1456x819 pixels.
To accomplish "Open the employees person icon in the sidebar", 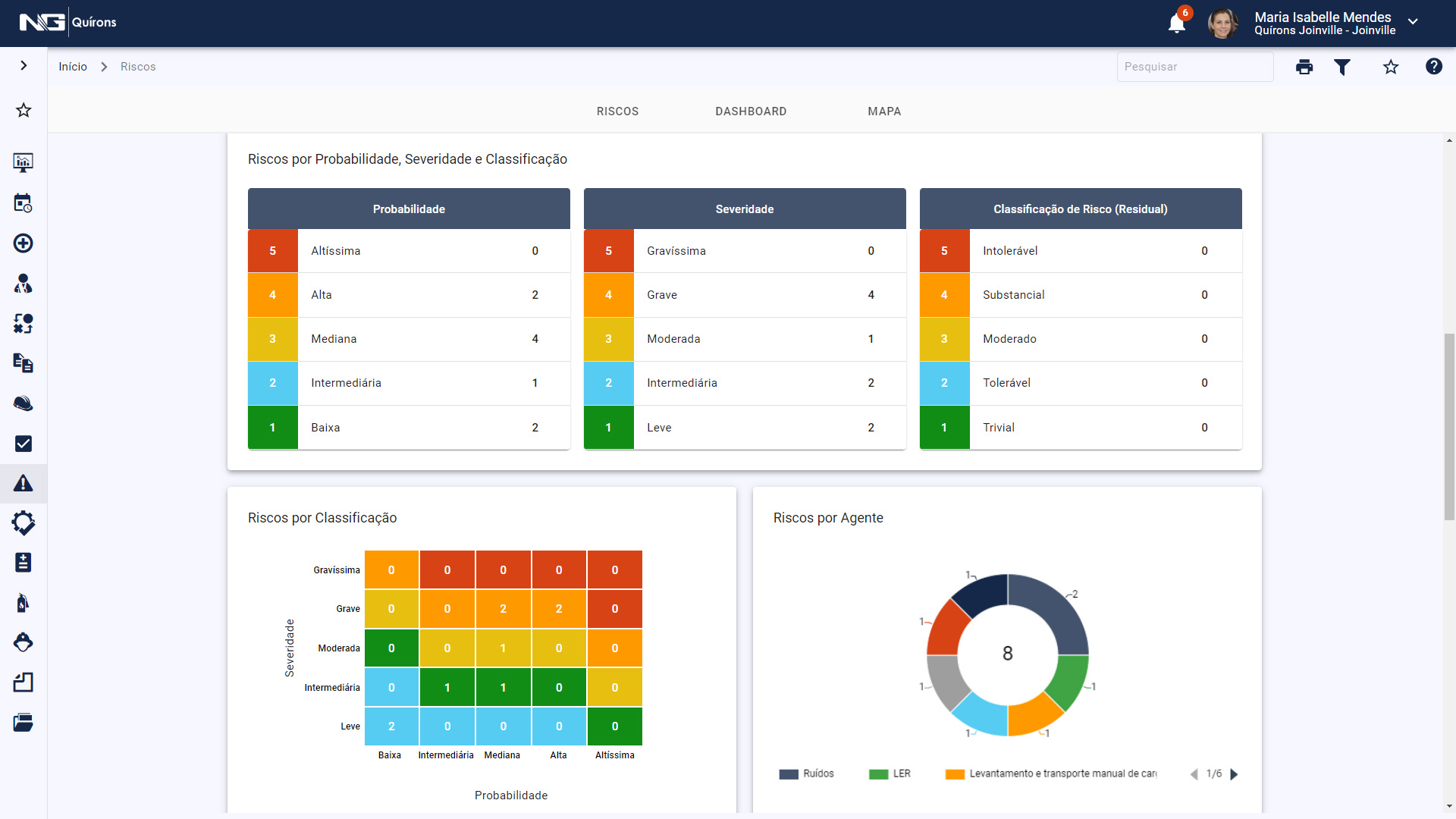I will pyautogui.click(x=24, y=284).
